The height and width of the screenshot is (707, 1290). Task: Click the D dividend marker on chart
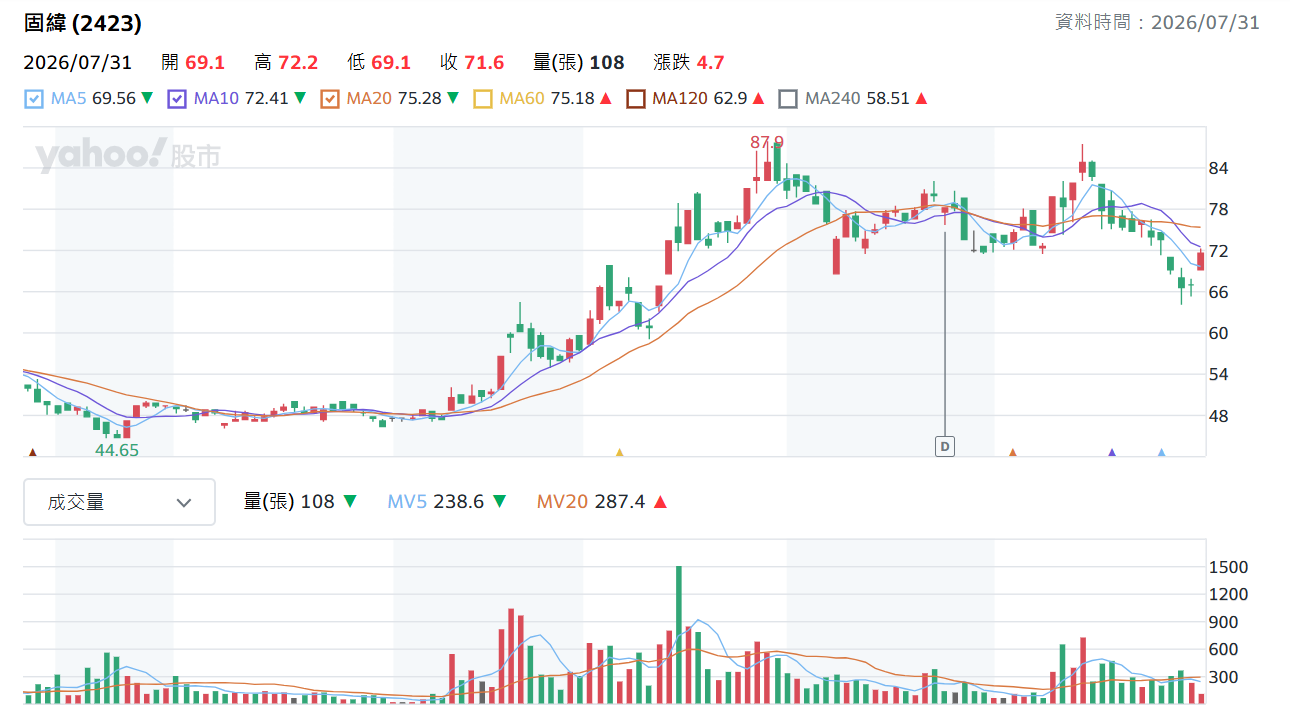945,446
